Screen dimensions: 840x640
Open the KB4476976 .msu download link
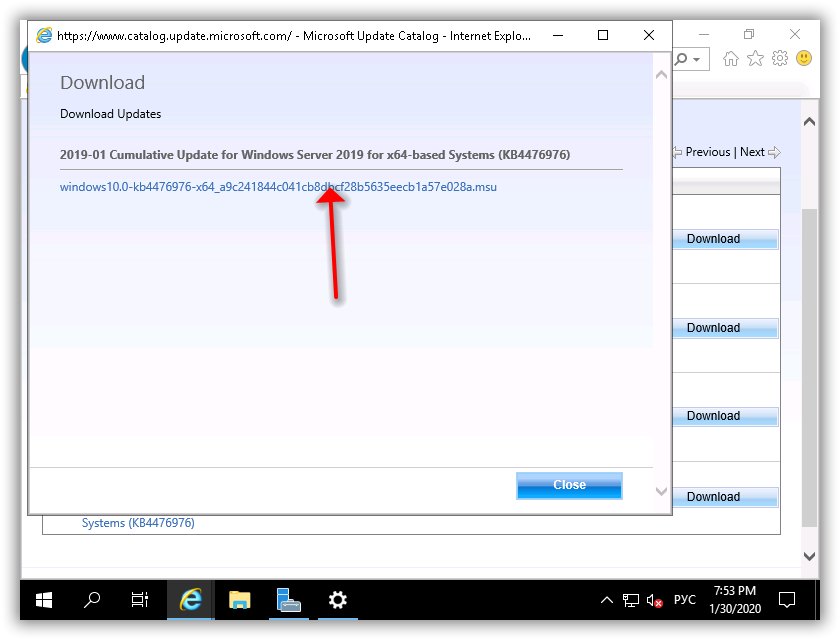click(x=278, y=187)
